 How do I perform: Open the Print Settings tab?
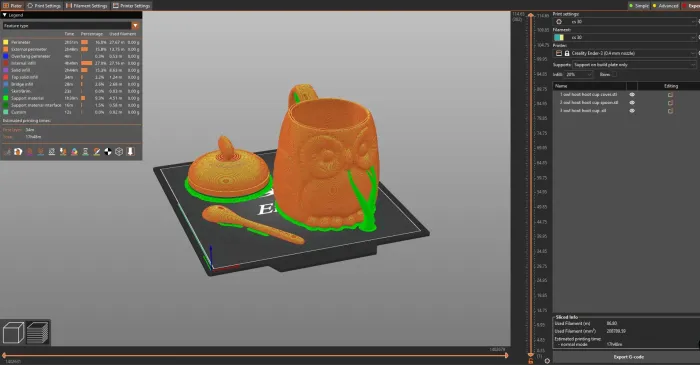(44, 6)
